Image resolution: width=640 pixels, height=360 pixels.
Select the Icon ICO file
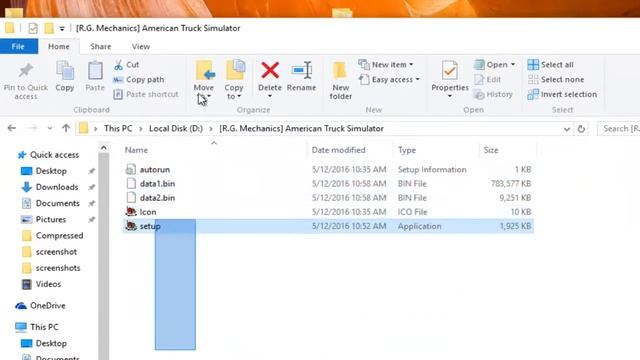328,212
